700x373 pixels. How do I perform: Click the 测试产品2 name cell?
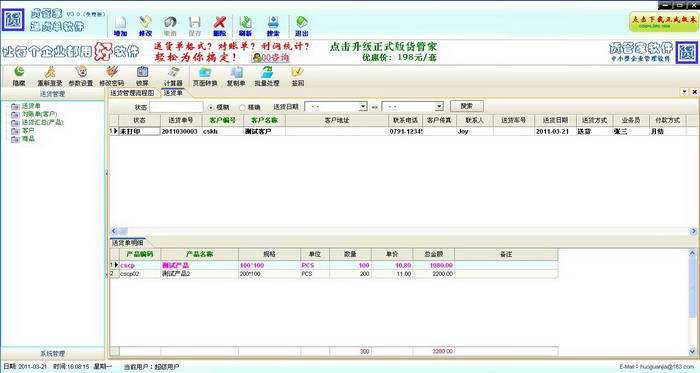click(x=200, y=274)
